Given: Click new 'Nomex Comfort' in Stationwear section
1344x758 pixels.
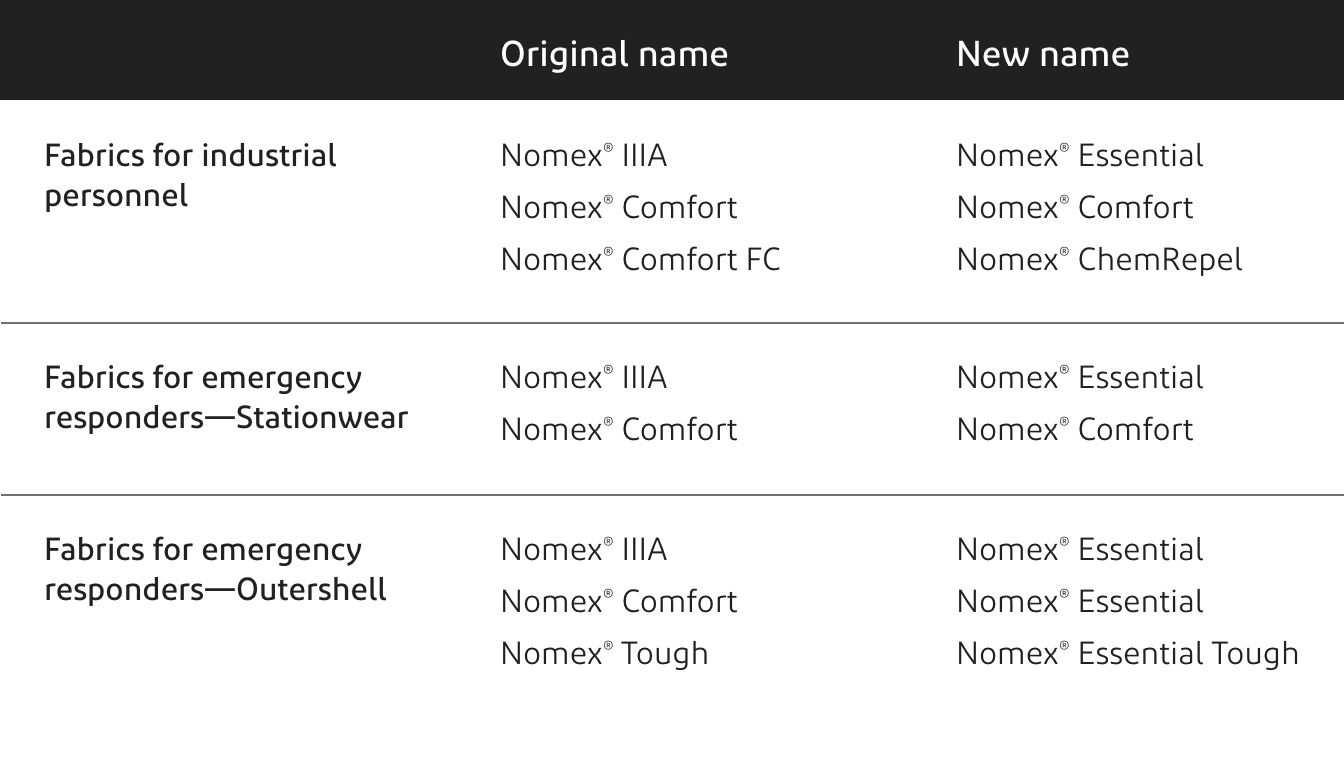Looking at the screenshot, I should tap(1074, 430).
